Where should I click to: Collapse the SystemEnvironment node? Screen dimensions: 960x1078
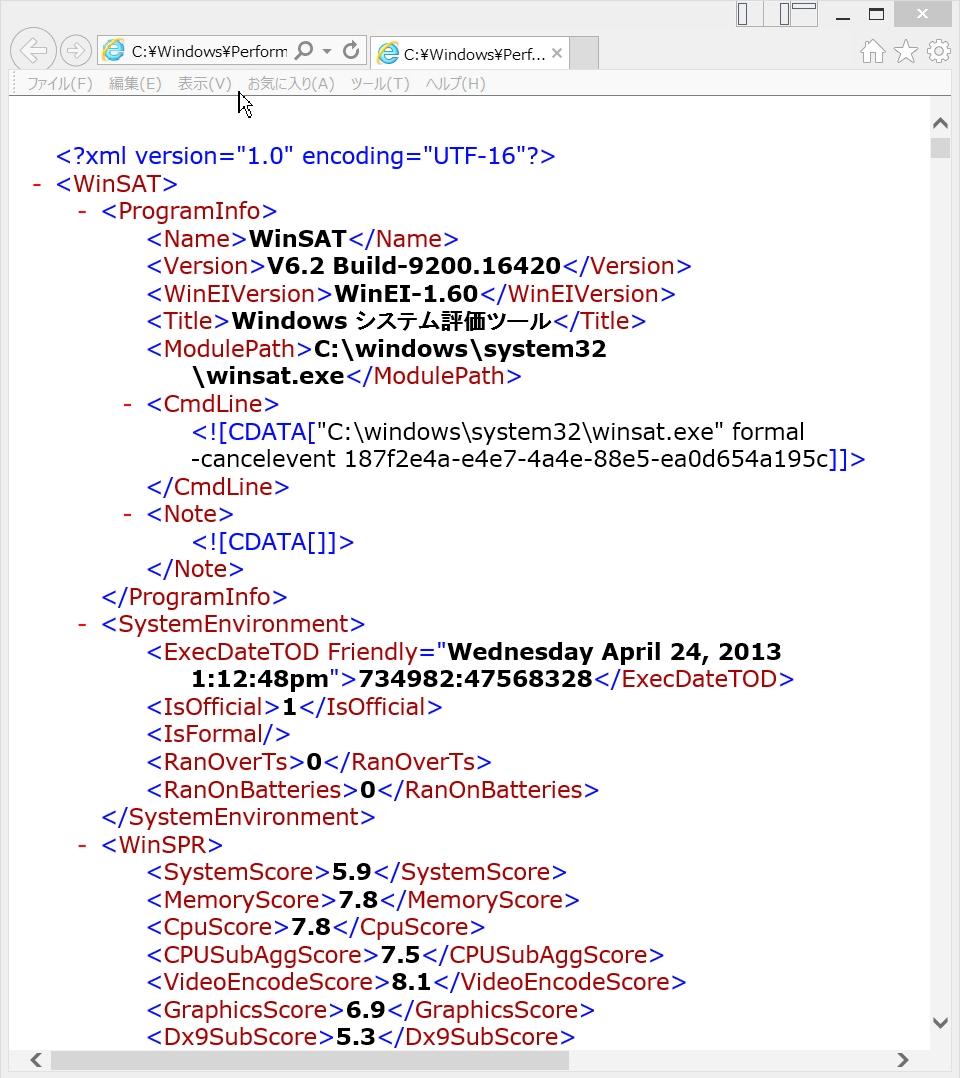[83, 624]
